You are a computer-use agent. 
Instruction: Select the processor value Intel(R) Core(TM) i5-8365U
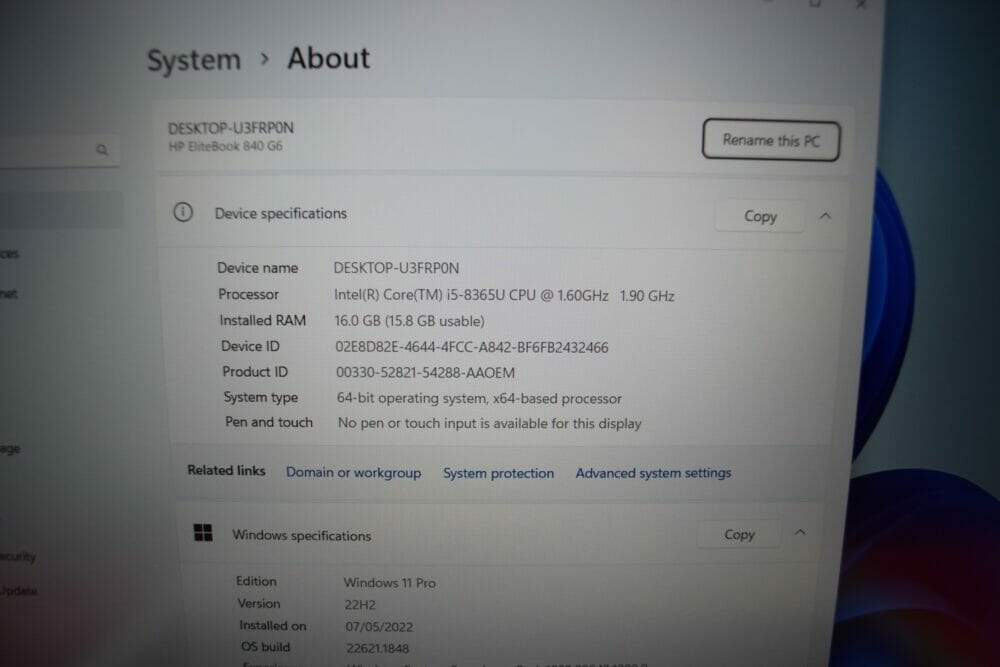tap(504, 295)
